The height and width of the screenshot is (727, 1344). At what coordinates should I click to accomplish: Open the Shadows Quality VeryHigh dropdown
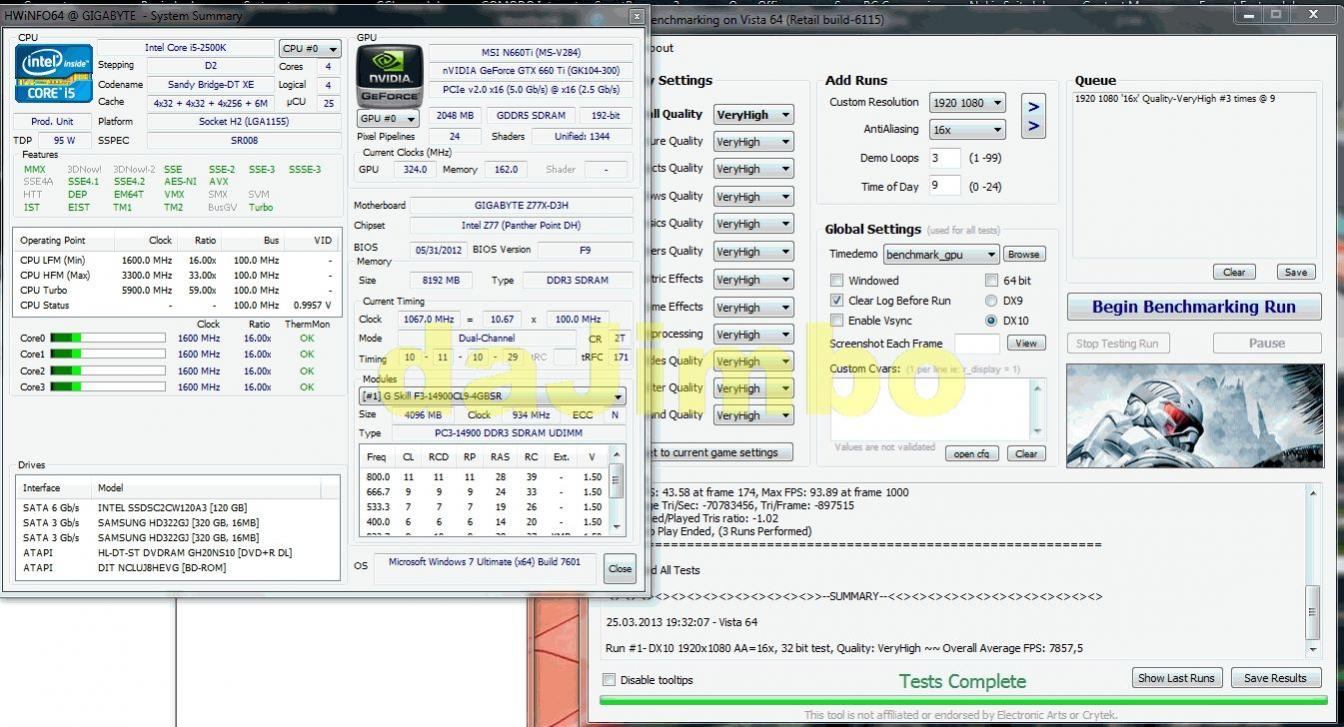[x=753, y=197]
